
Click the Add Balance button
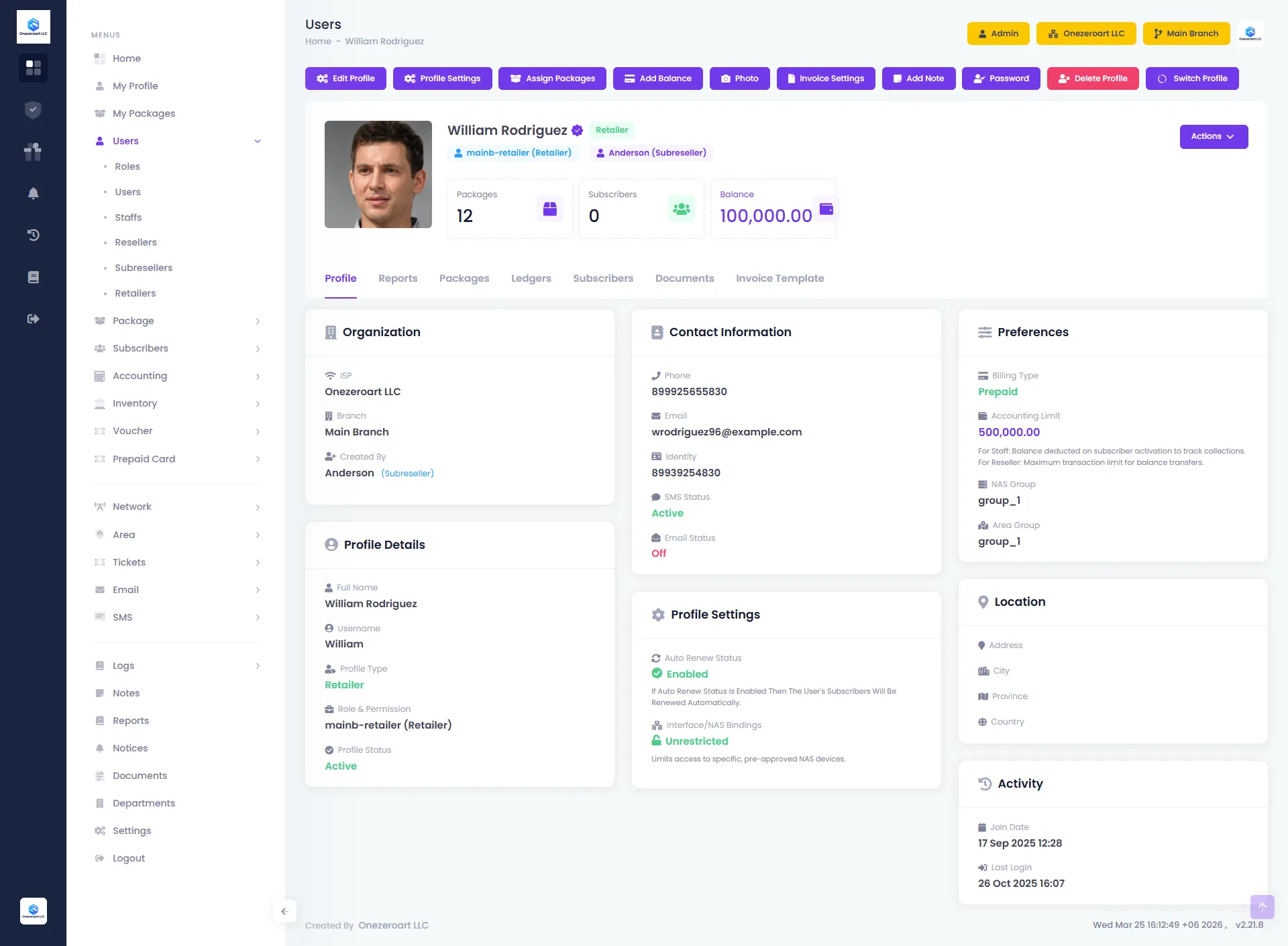point(657,78)
